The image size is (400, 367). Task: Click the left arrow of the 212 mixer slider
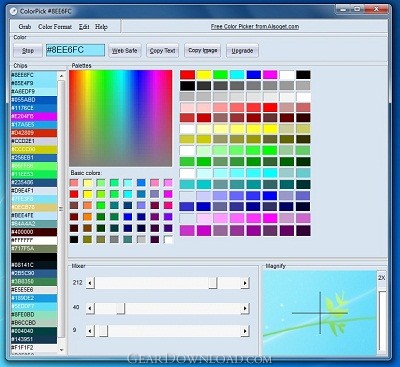pyautogui.click(x=90, y=283)
